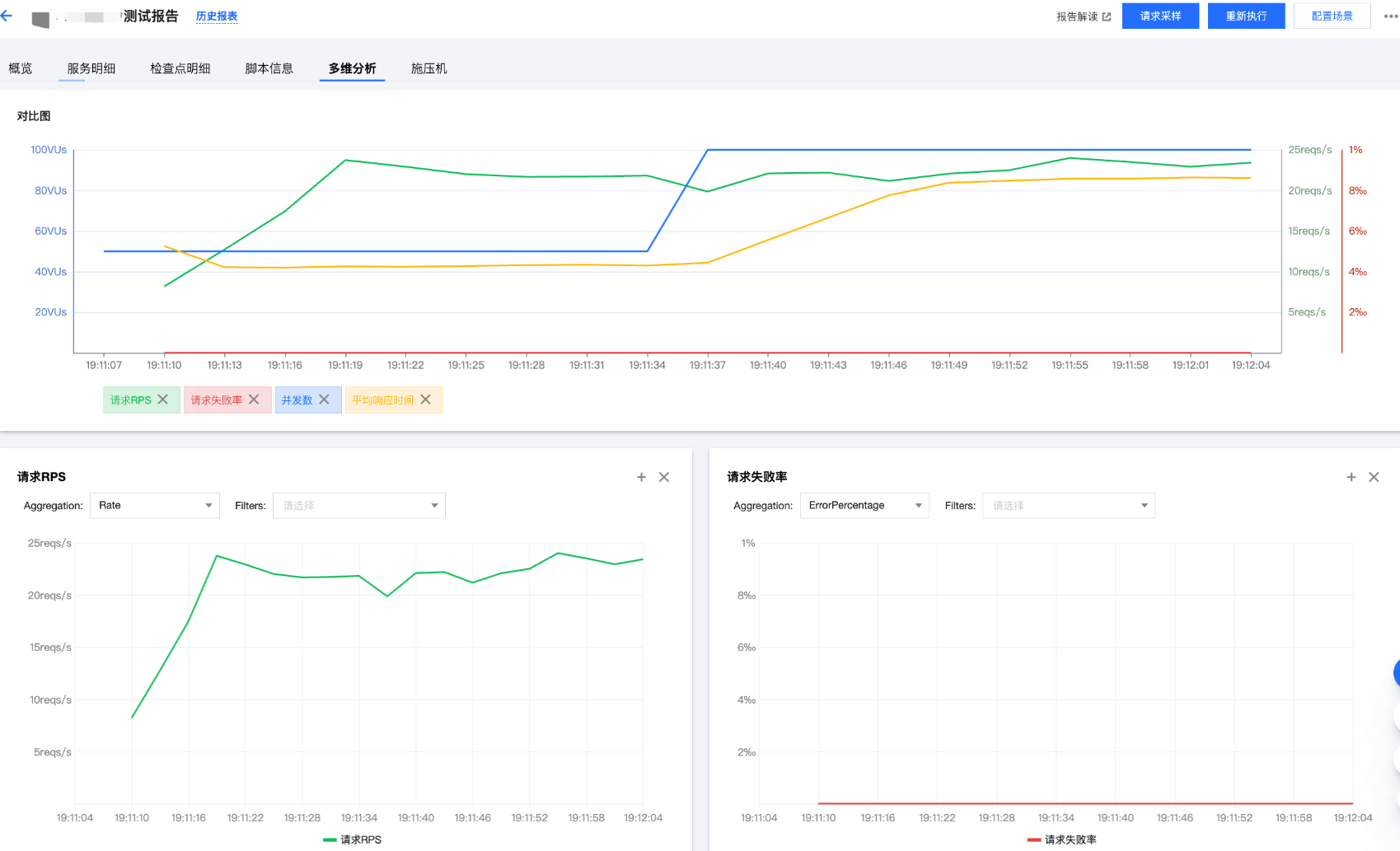Screen dimensions: 1400x851
Task: Remove the 并发数 tag with its X
Action: [x=325, y=400]
